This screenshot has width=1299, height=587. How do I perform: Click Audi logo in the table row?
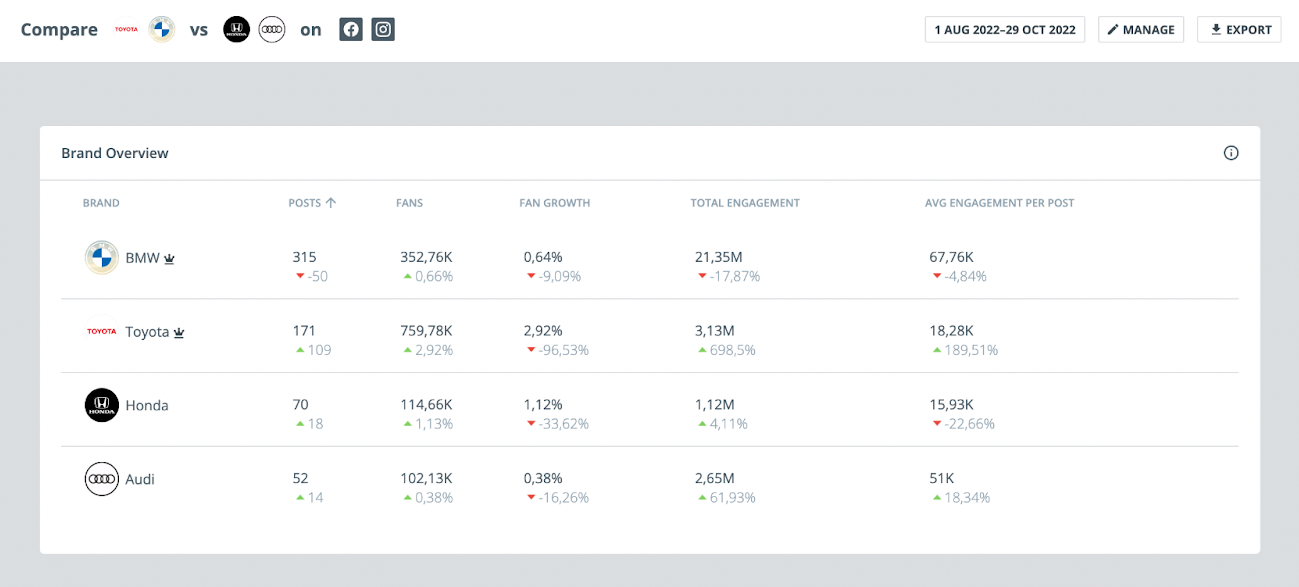[x=102, y=479]
